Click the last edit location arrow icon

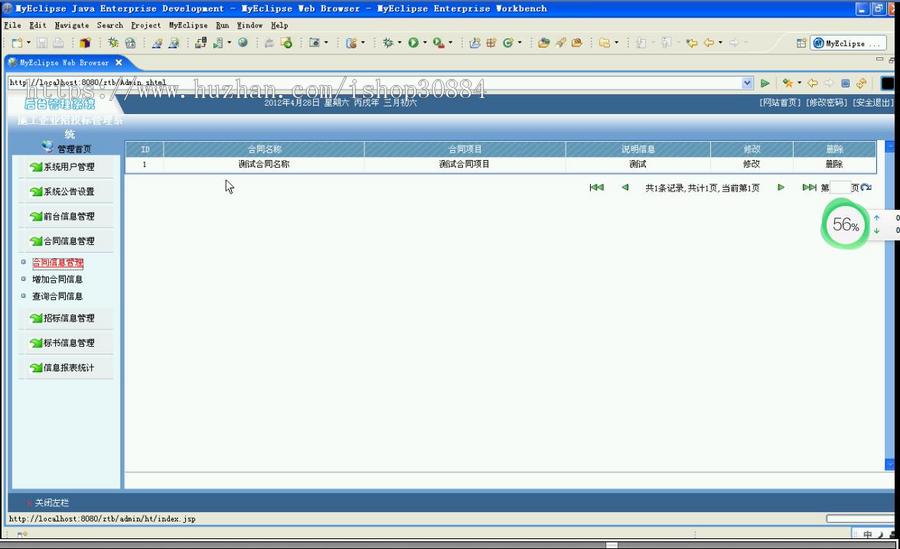coord(692,43)
